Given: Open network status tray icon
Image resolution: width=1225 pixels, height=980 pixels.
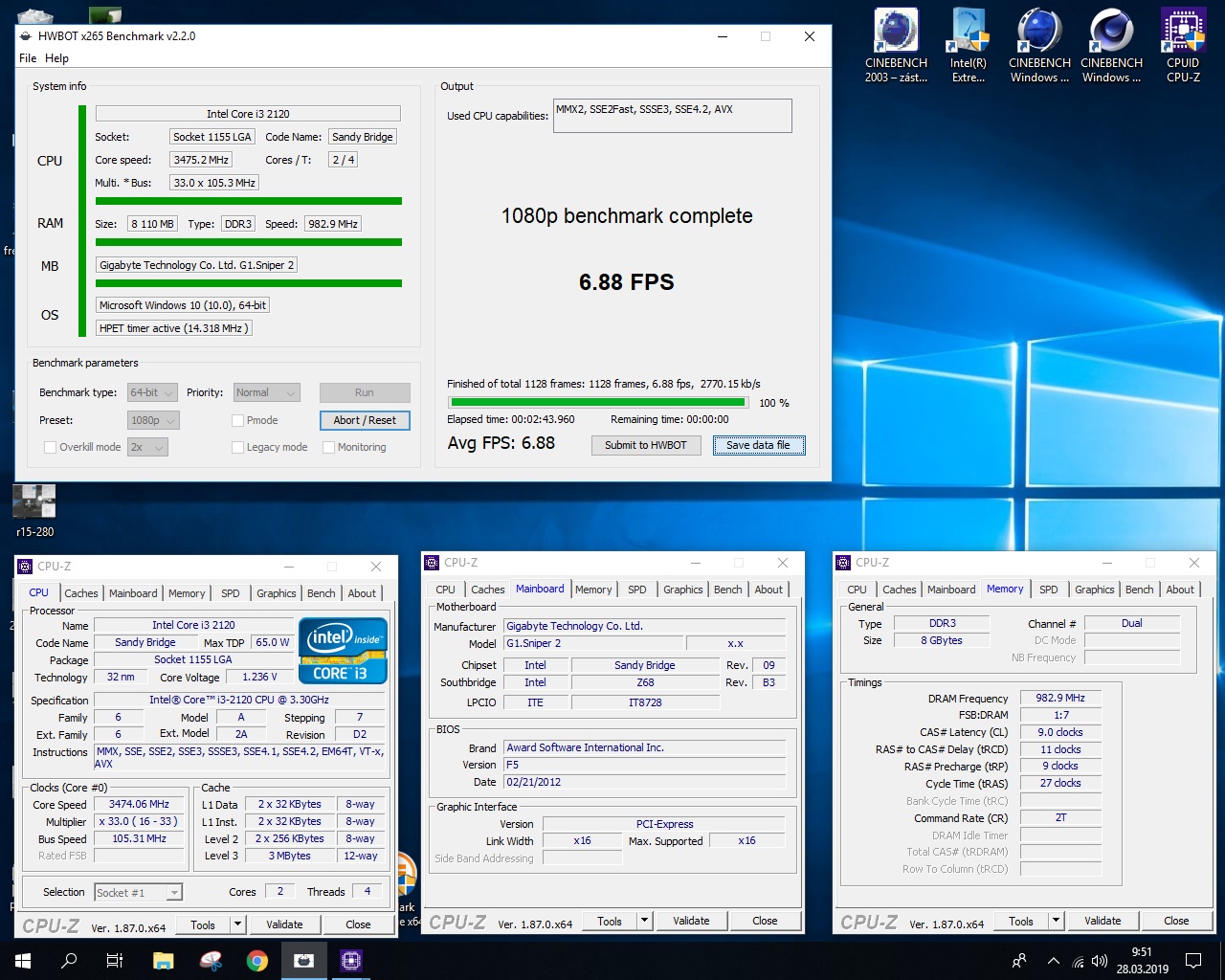Looking at the screenshot, I should (1078, 961).
